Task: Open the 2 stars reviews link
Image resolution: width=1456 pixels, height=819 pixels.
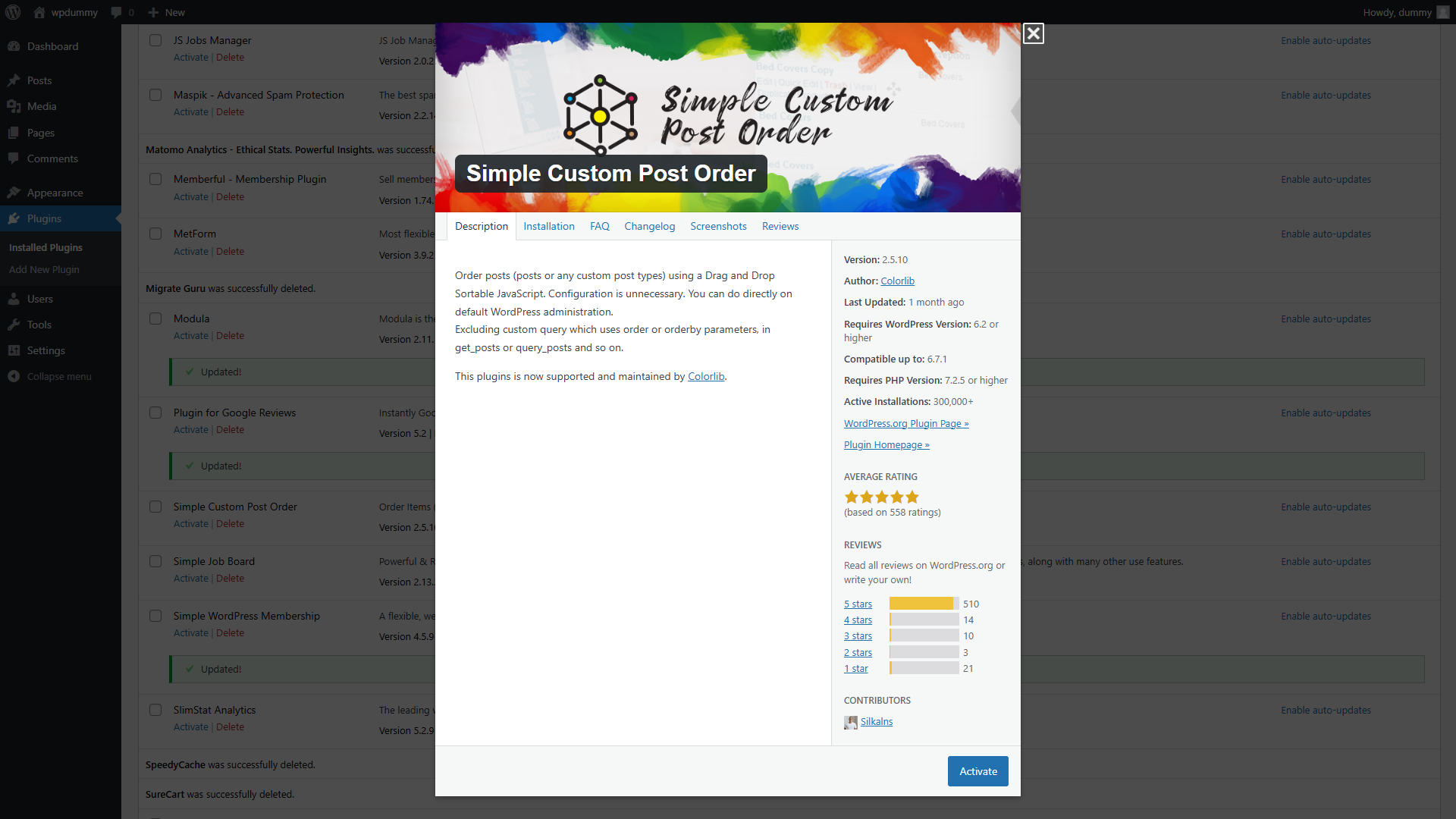Action: click(x=858, y=652)
